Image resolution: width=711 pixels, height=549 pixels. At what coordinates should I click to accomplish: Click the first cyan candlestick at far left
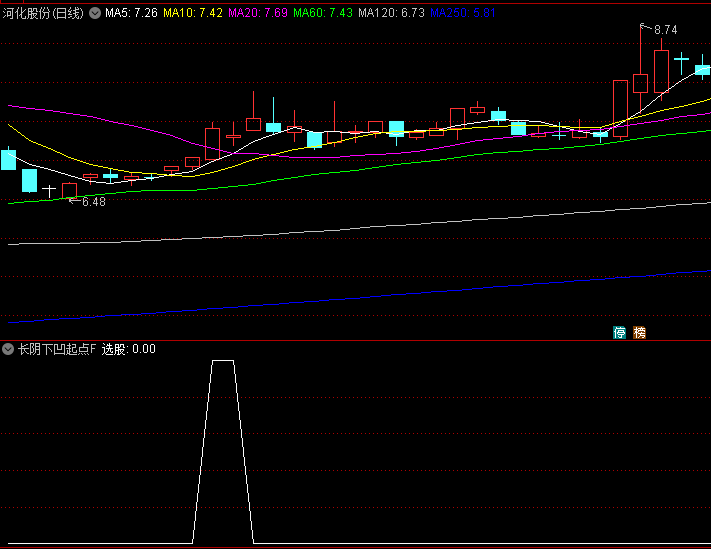[x=9, y=159]
